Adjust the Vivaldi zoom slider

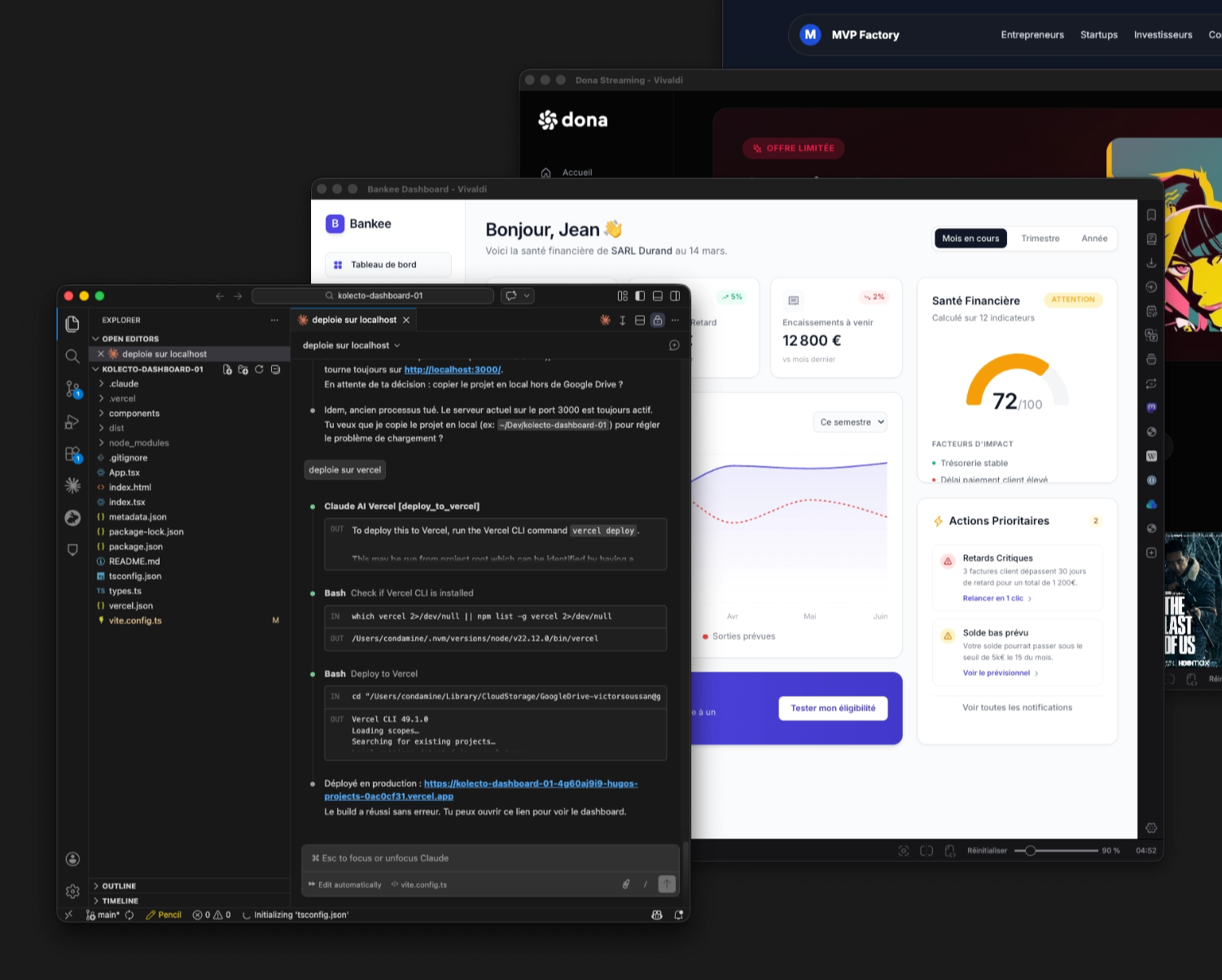pos(1031,851)
